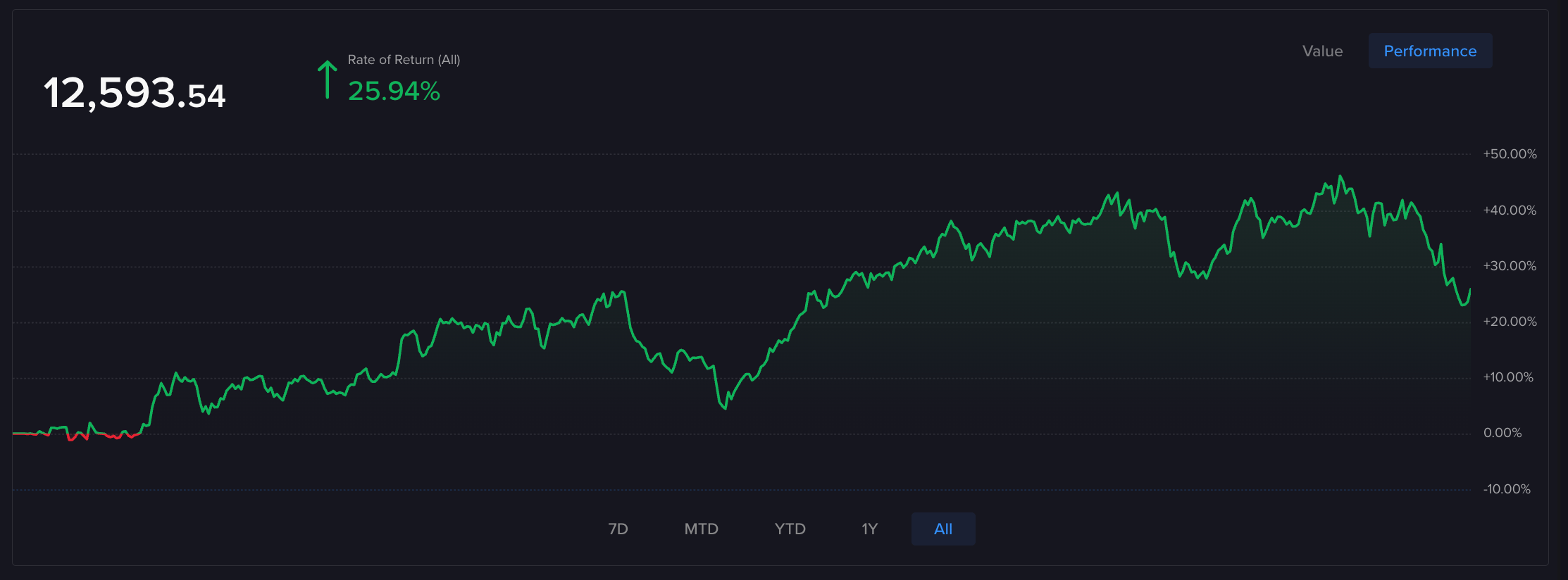Select the Performance view tab
1568x580 pixels.
pyautogui.click(x=1430, y=51)
